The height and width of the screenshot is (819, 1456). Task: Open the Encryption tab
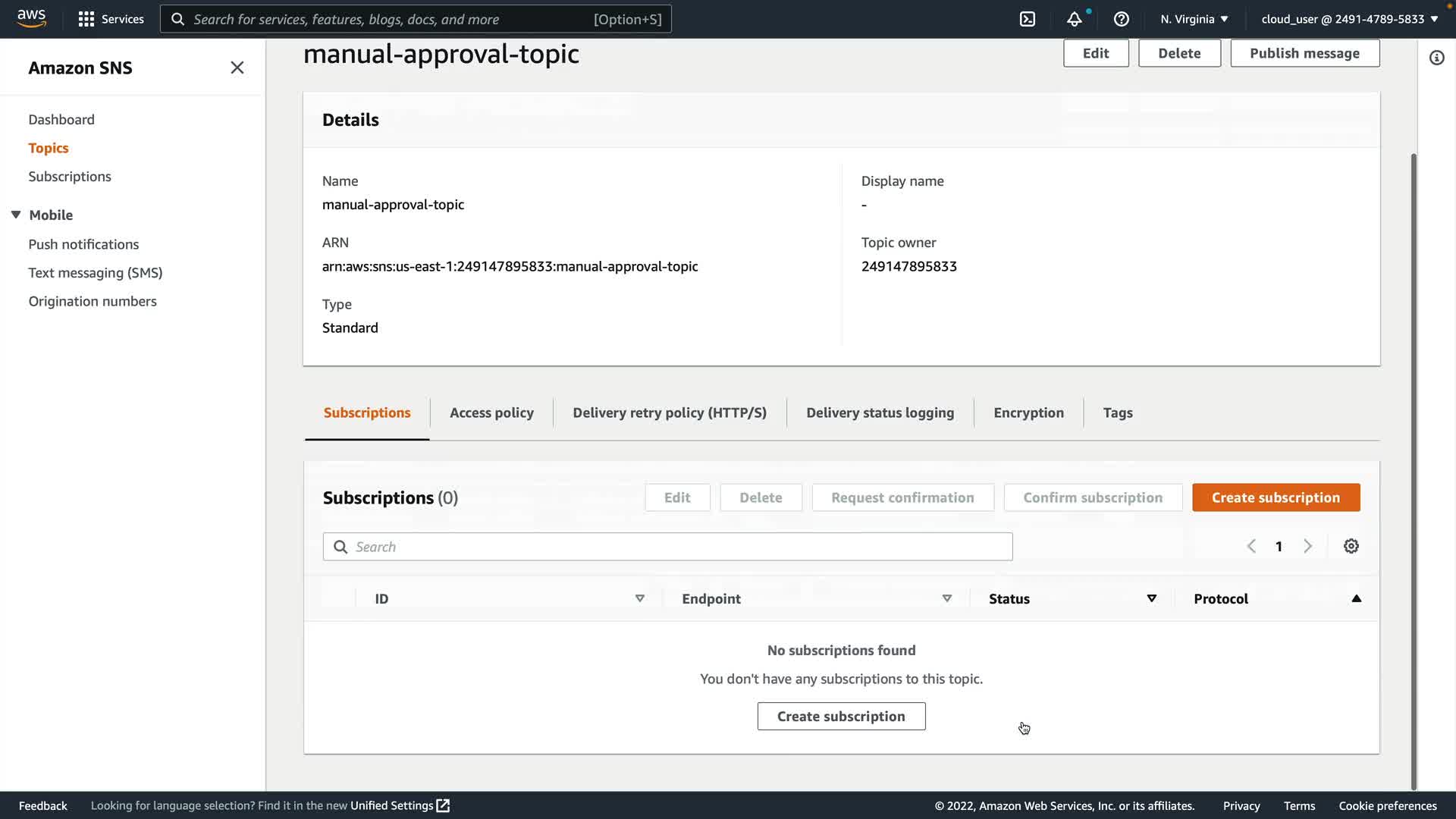pos(1028,413)
